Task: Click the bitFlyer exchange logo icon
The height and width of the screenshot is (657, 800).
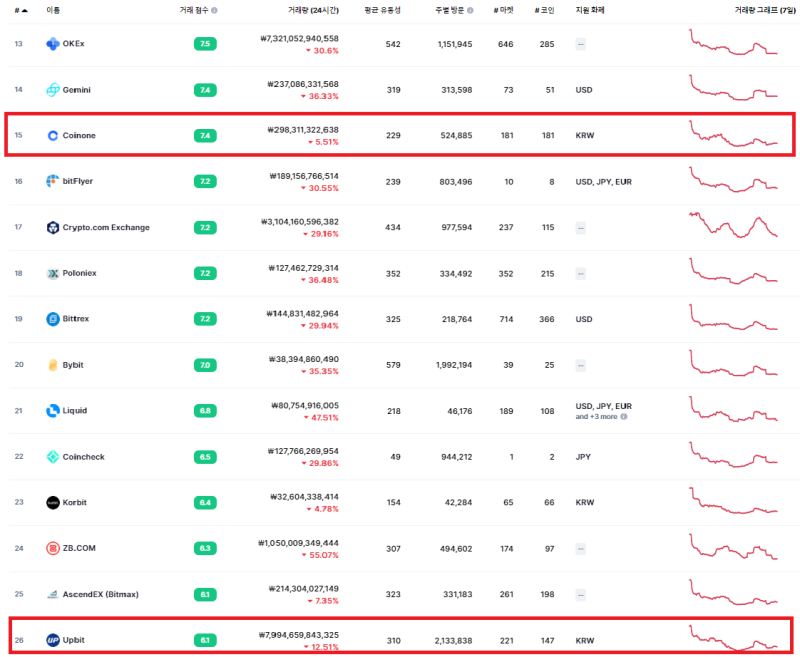Action: 53,181
